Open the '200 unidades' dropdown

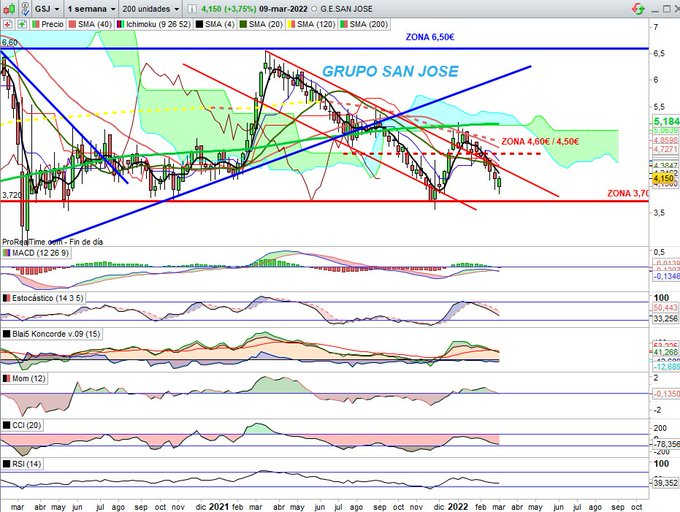point(150,9)
